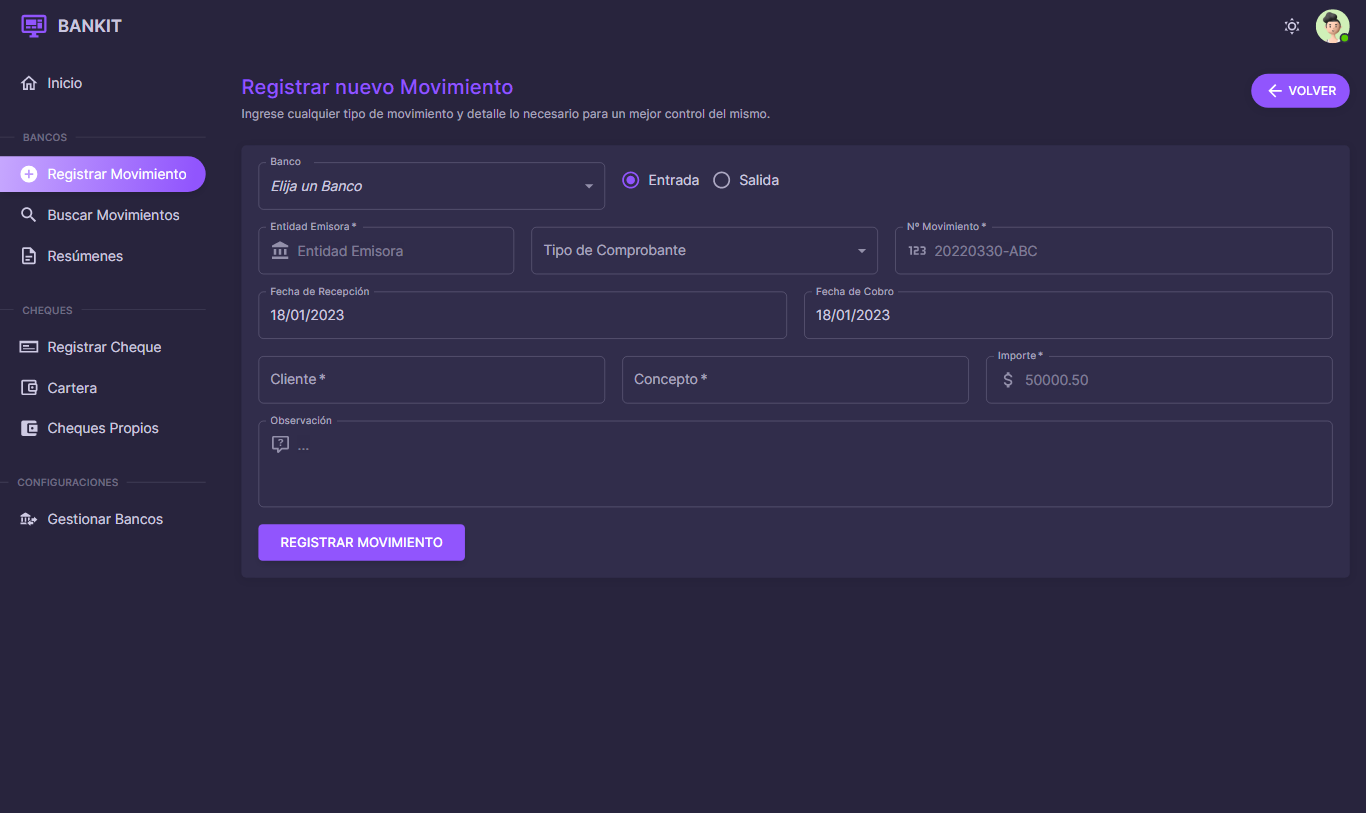Image resolution: width=1366 pixels, height=813 pixels.
Task: Open the Tipo de Comprobante dropdown
Action: [x=704, y=250]
